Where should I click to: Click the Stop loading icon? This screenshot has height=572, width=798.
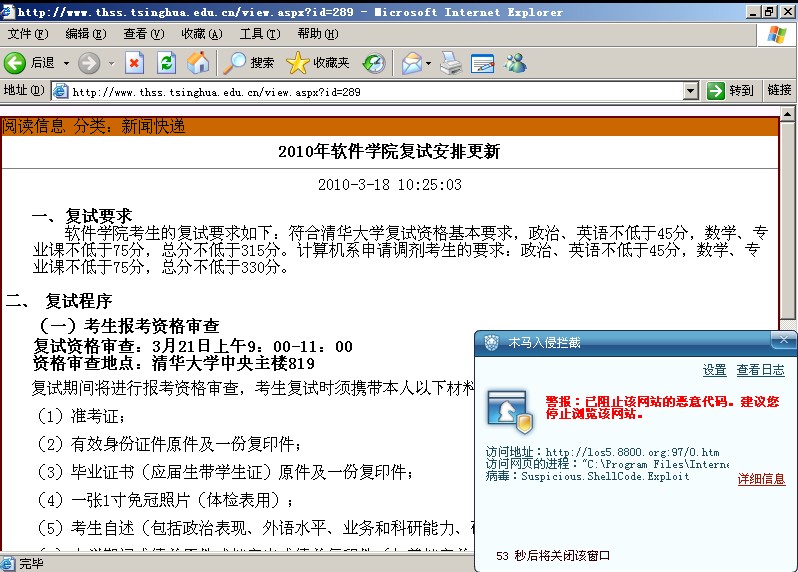click(134, 63)
